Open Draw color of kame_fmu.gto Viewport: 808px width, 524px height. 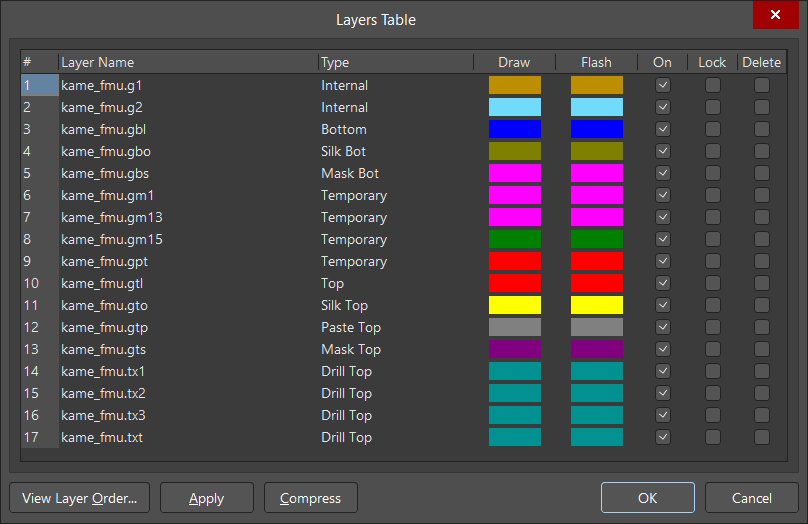tap(515, 305)
